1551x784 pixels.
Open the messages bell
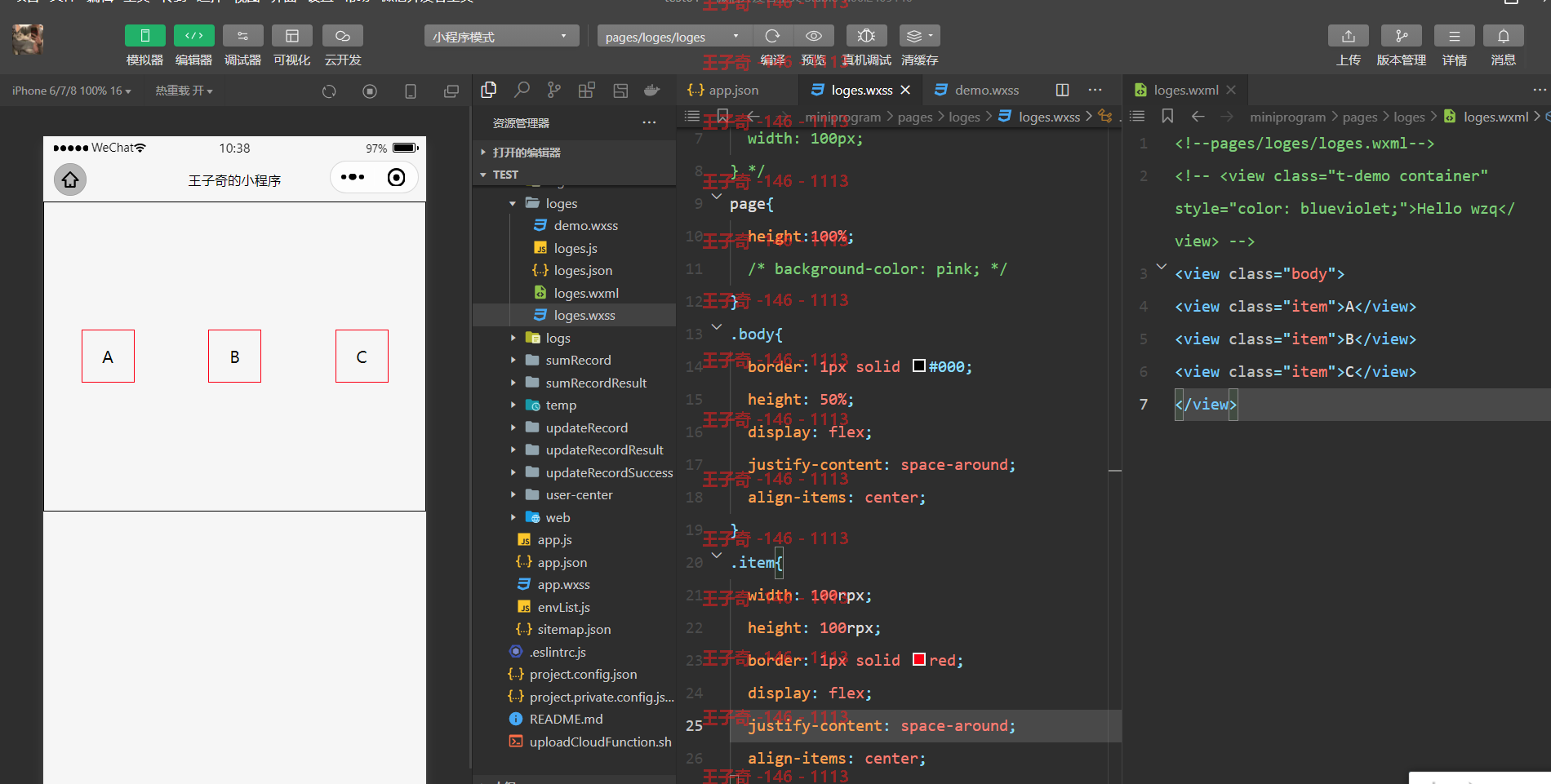click(x=1504, y=36)
